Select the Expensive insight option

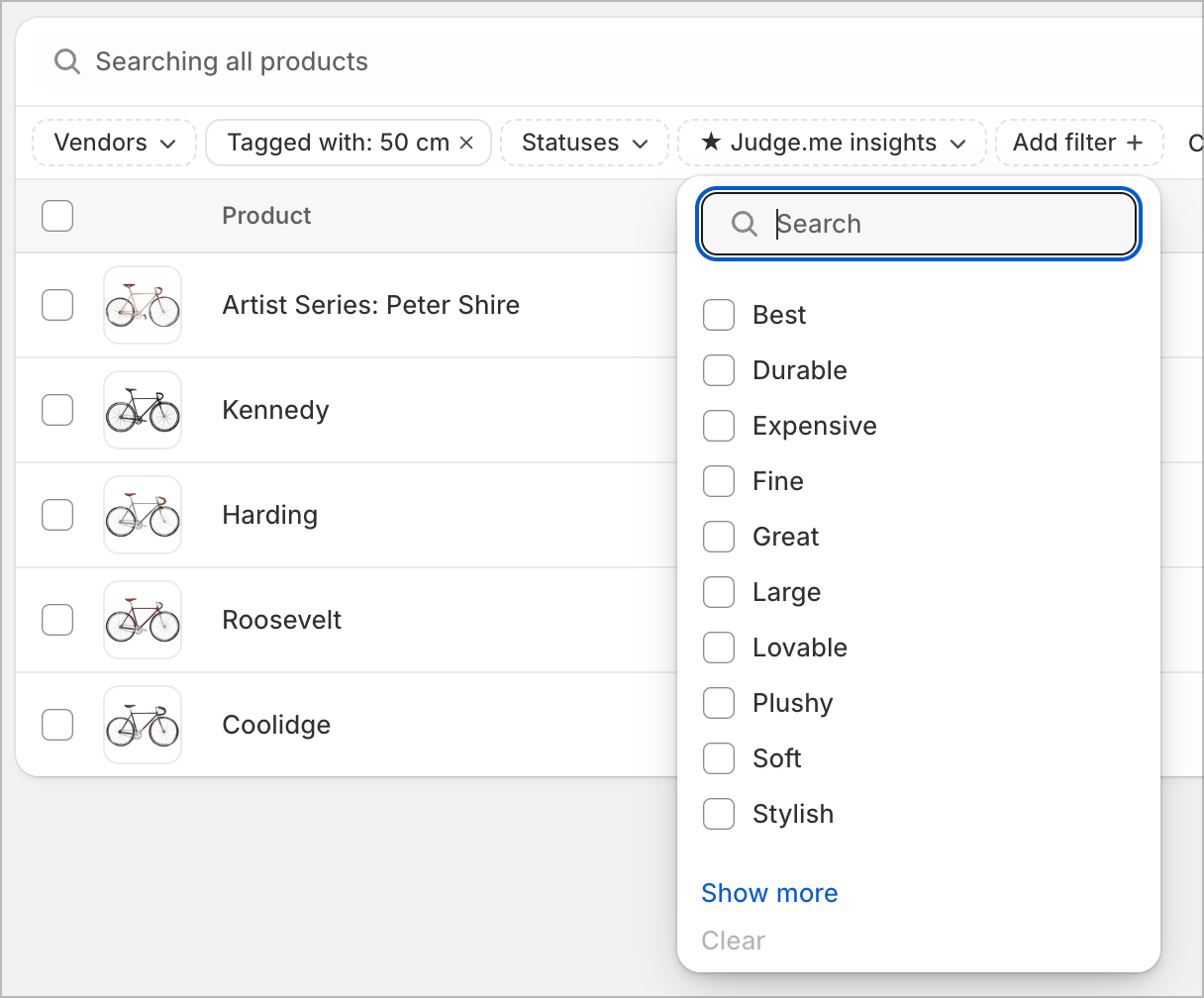click(x=719, y=426)
